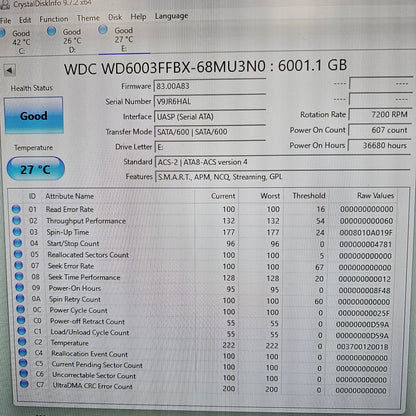
Task: Switch to drive C: disk tab
Action: tap(18, 42)
